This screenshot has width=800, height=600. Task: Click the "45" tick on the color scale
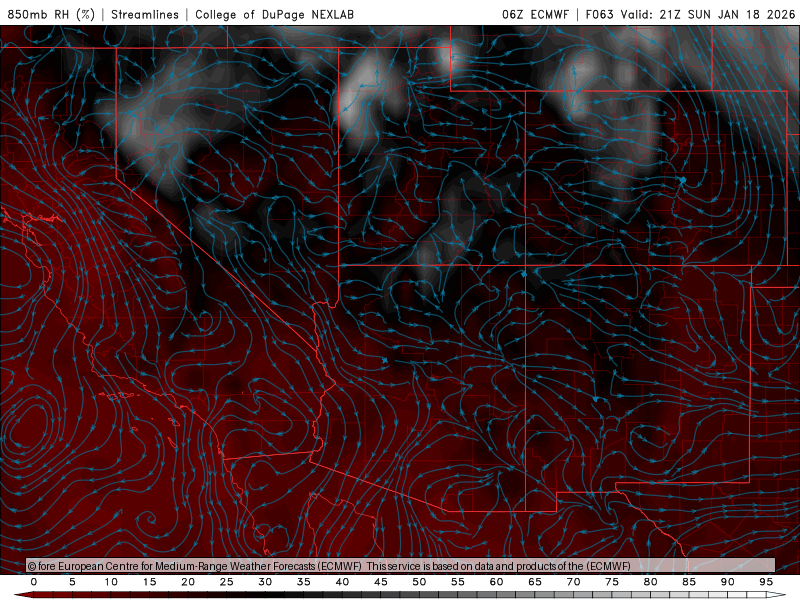tap(381, 582)
